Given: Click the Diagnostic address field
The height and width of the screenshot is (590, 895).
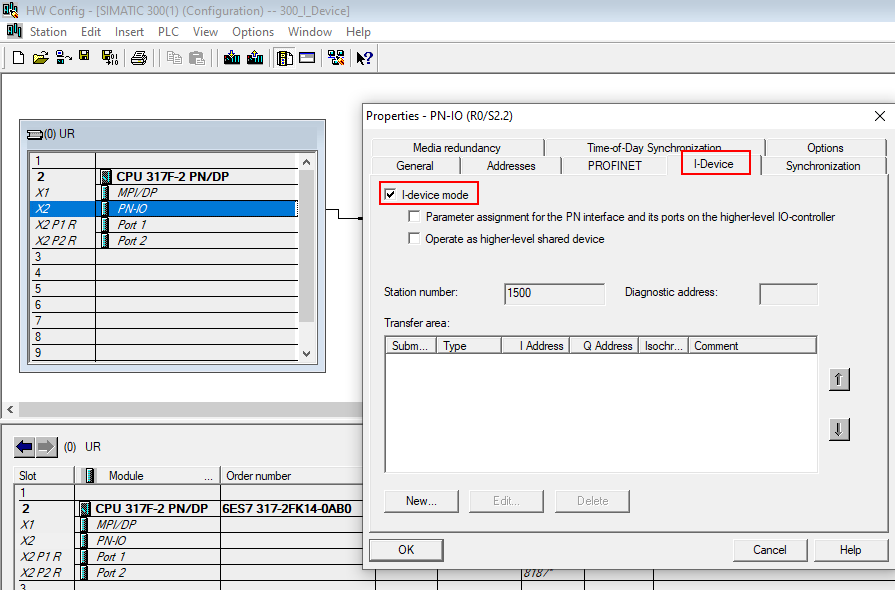Looking at the screenshot, I should point(788,294).
